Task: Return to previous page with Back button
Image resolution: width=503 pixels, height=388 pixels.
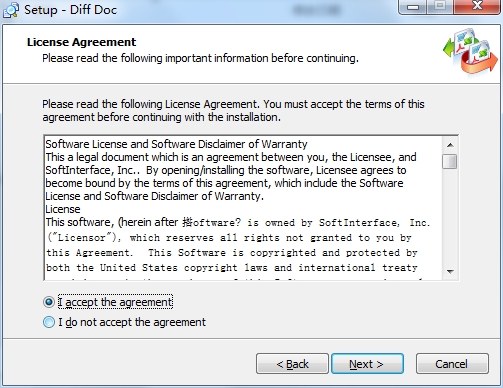Action: click(x=292, y=364)
